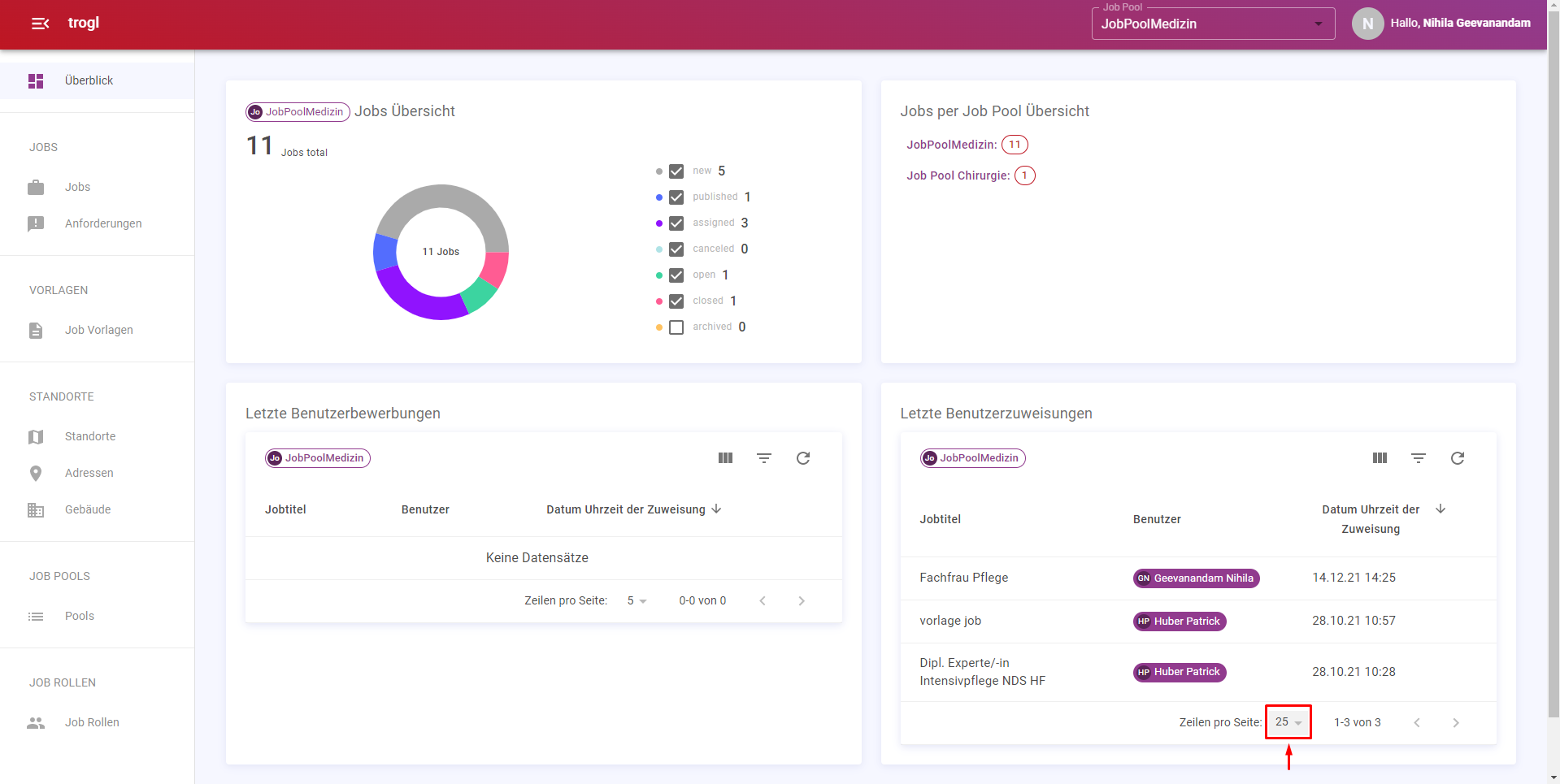Click sort arrow on Benutzerbewerbungen Datum column
The width and height of the screenshot is (1560, 784).
point(716,509)
